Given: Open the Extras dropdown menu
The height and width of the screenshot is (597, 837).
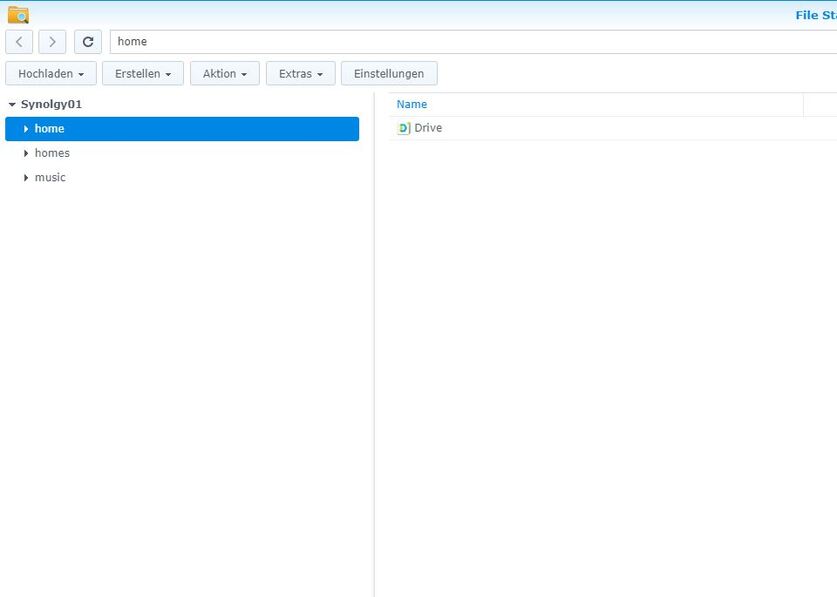Looking at the screenshot, I should [301, 74].
